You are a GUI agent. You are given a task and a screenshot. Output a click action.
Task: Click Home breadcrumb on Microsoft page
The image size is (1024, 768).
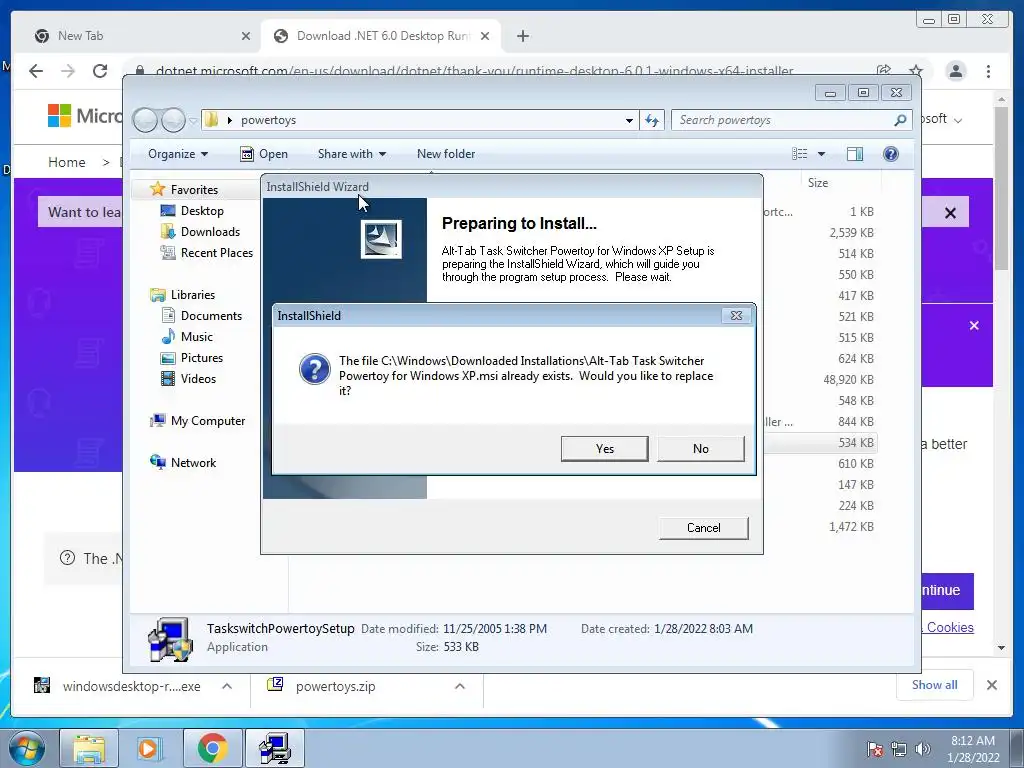click(67, 162)
